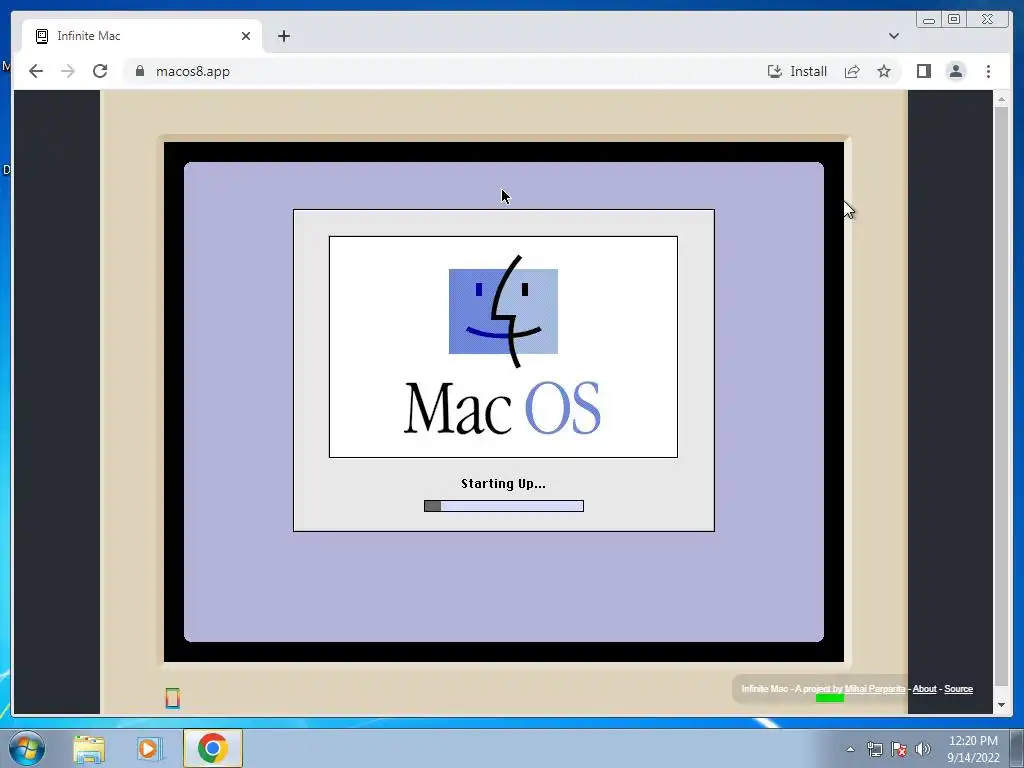Launch Windows Media Player from the taskbar
The image size is (1024, 768).
click(149, 749)
